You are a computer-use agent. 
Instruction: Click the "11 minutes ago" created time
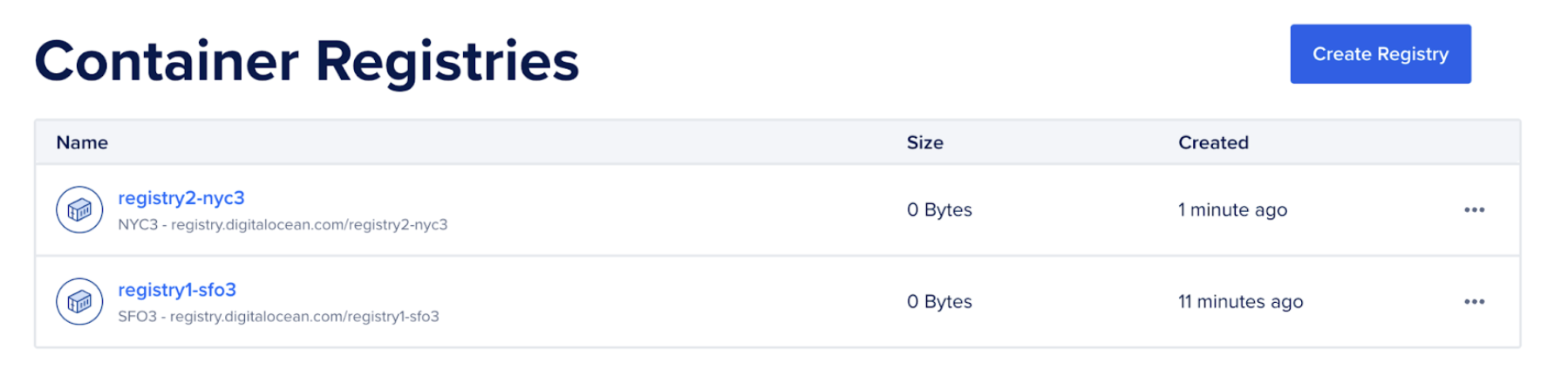(1240, 301)
